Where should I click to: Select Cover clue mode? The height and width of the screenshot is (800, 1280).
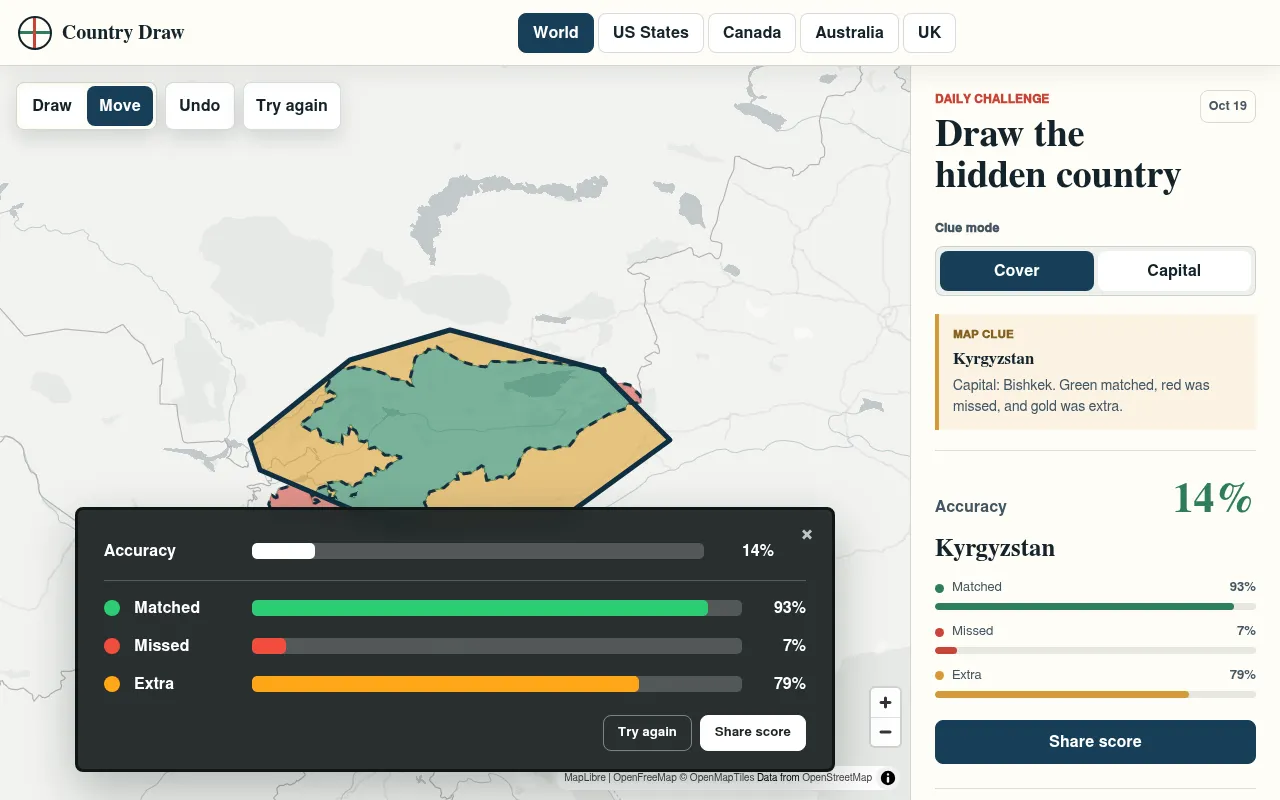pyautogui.click(x=1017, y=271)
